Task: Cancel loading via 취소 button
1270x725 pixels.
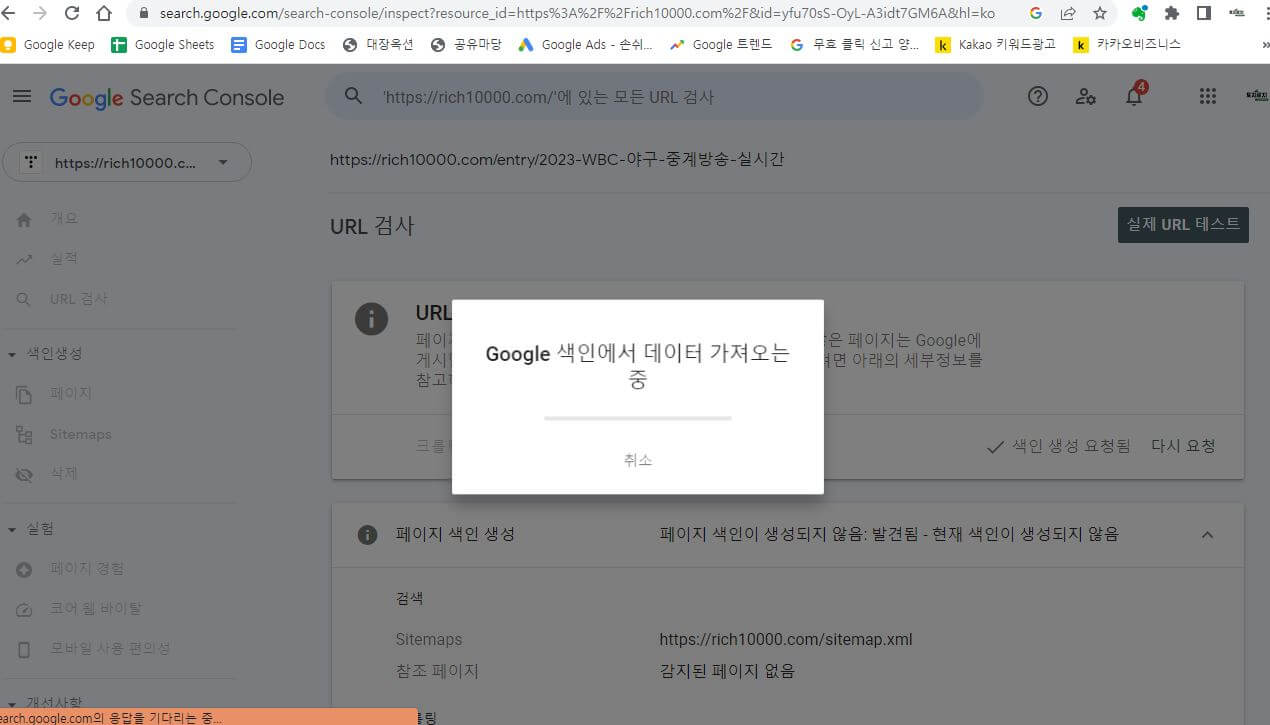Action: (637, 460)
